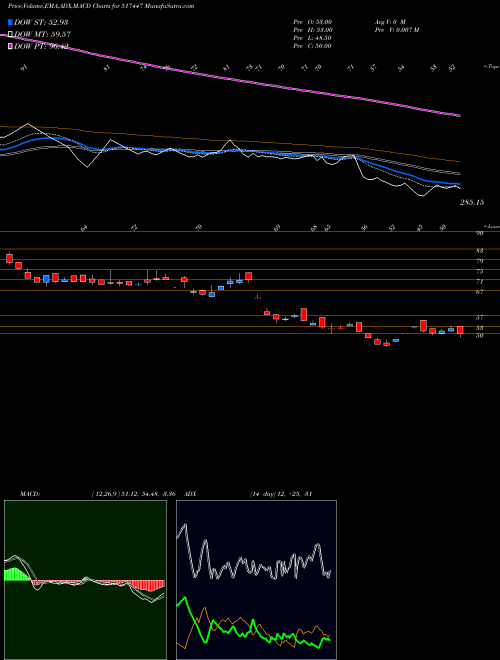Click the price level label 71
Image resolution: width=500 pixels, height=660 pixels.
pyautogui.click(x=479, y=282)
